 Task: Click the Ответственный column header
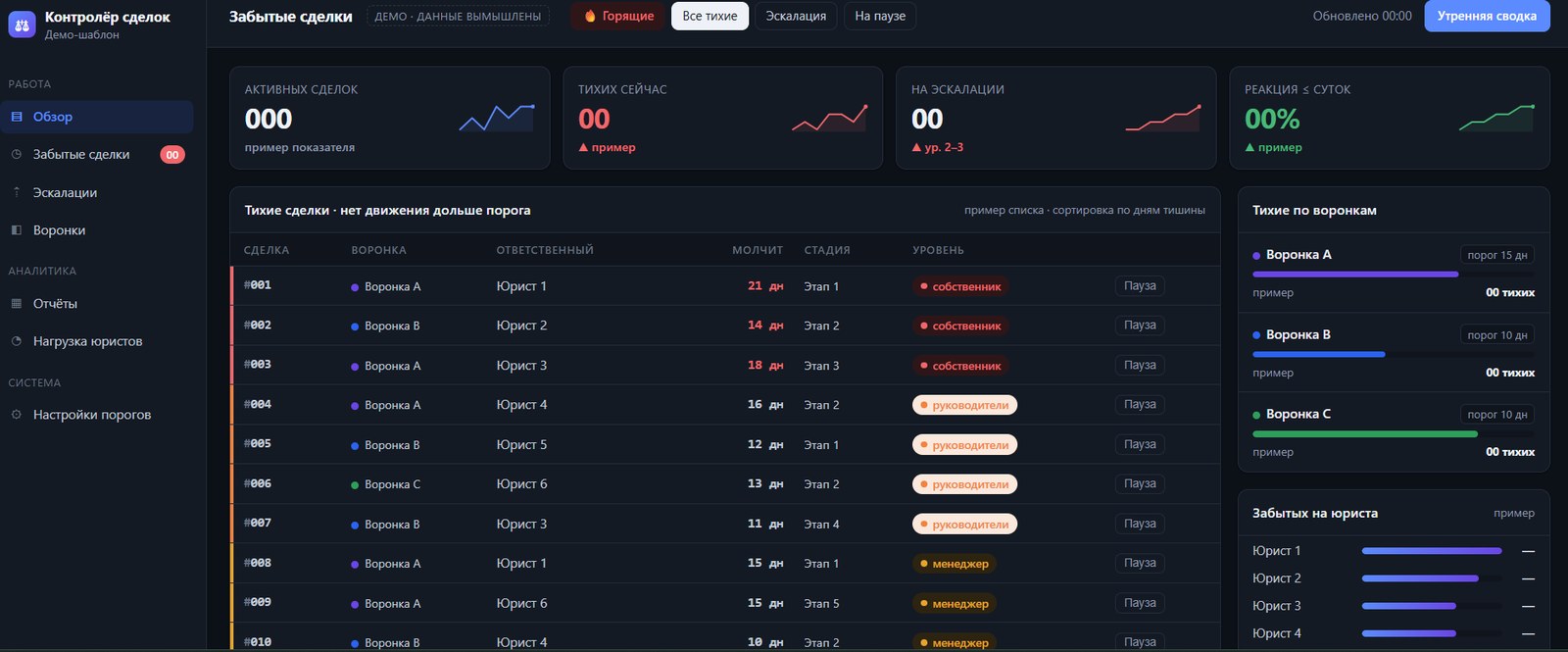pyautogui.click(x=545, y=250)
